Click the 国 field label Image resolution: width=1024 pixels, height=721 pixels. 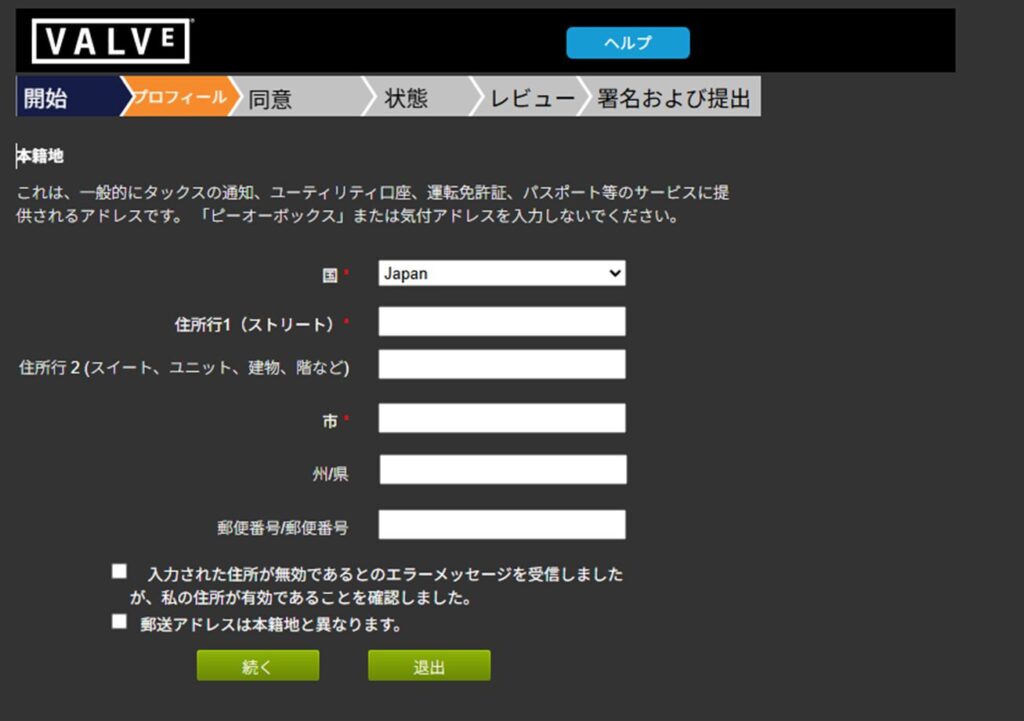point(329,274)
